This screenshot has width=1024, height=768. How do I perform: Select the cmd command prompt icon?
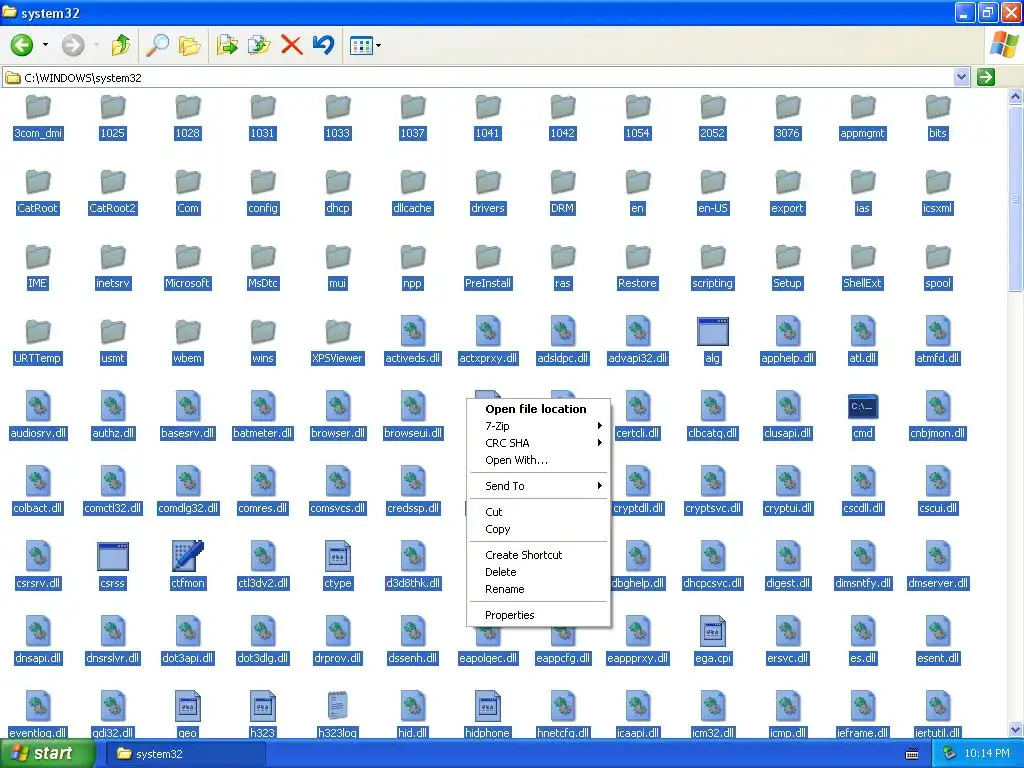[862, 406]
